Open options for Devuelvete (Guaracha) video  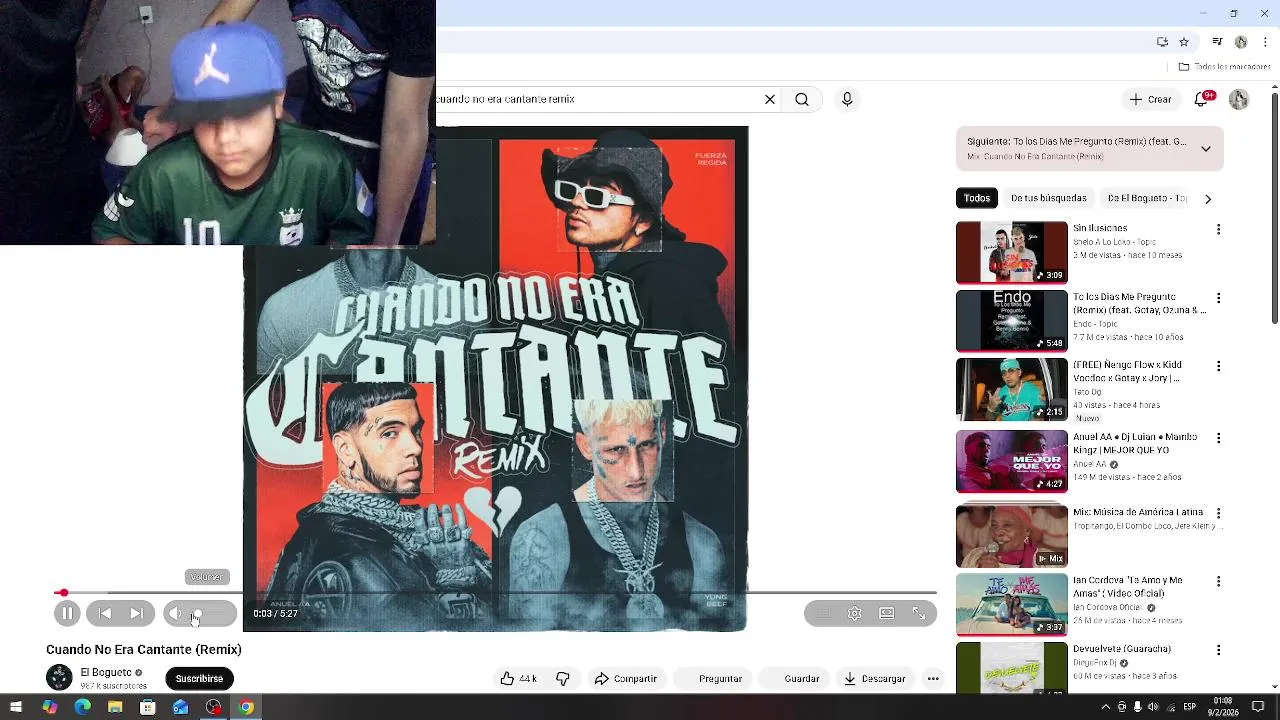[1218, 649]
